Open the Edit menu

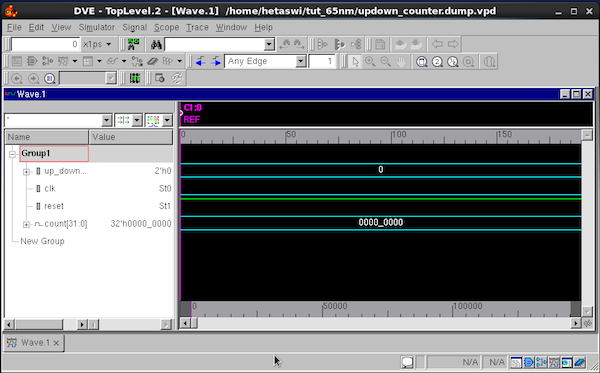[36, 28]
